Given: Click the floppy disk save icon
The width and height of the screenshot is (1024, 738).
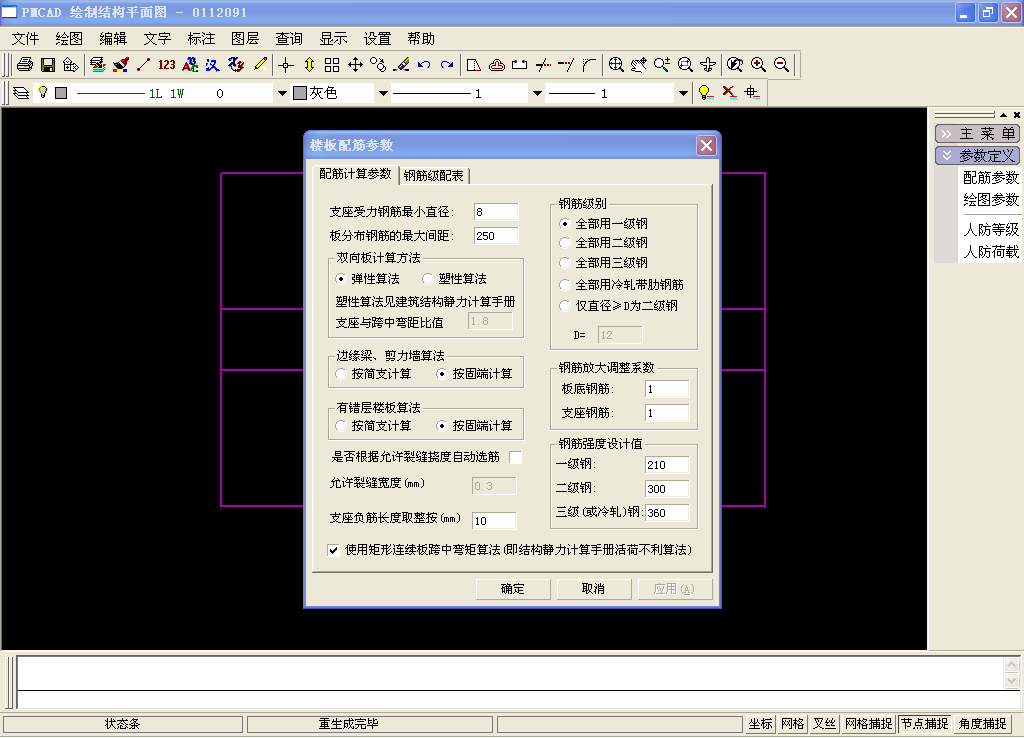Looking at the screenshot, I should (x=48, y=65).
